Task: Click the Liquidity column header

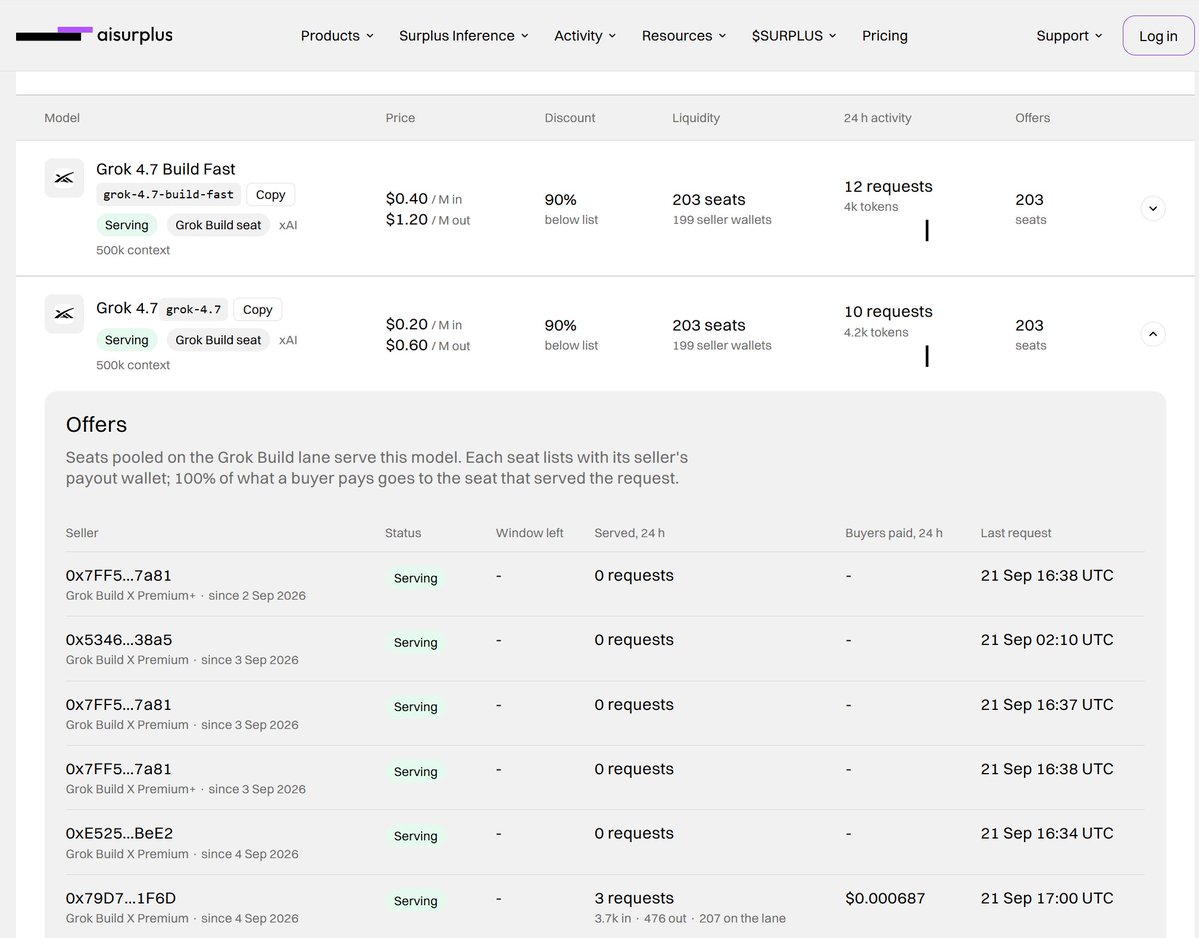Action: pos(696,118)
